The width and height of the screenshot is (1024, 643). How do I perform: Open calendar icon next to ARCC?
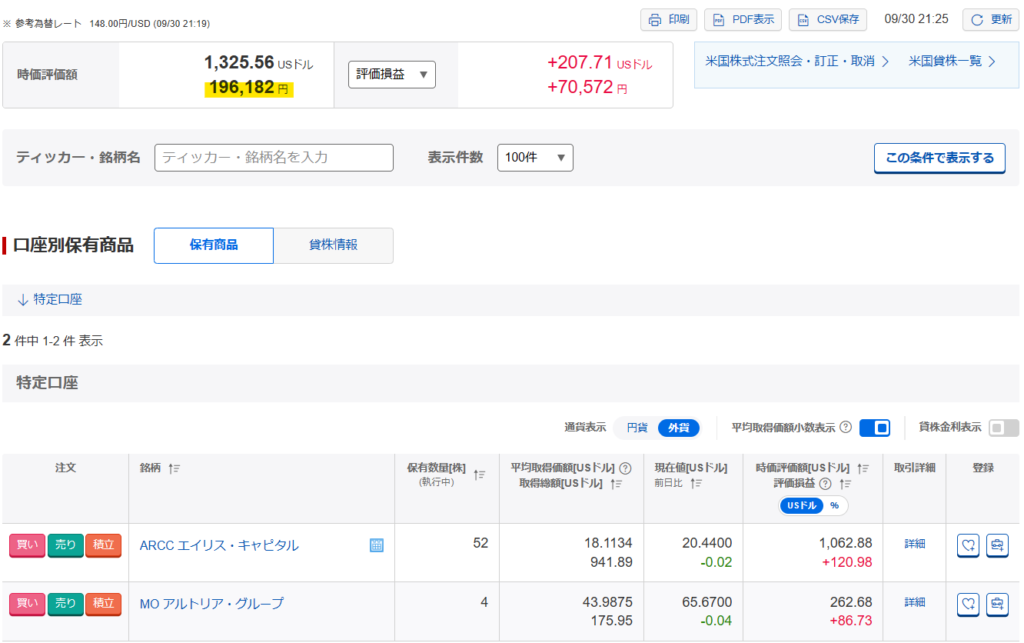377,545
